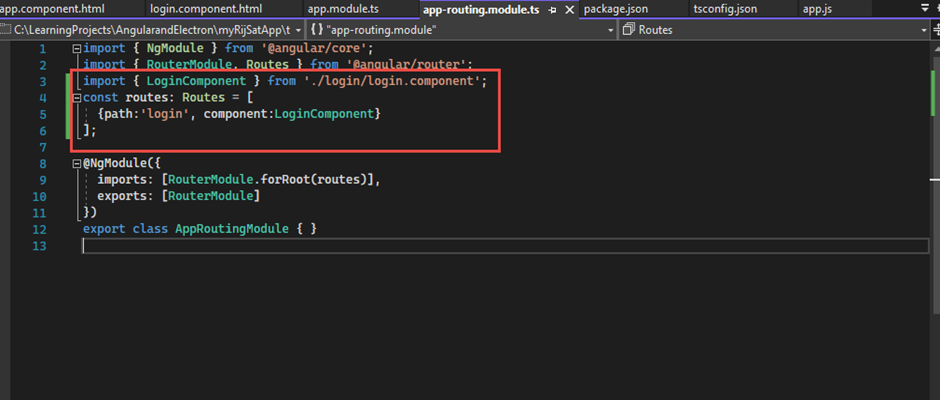The height and width of the screenshot is (400, 940).
Task: Open the tab overflow list arrow
Action: click(x=924, y=9)
